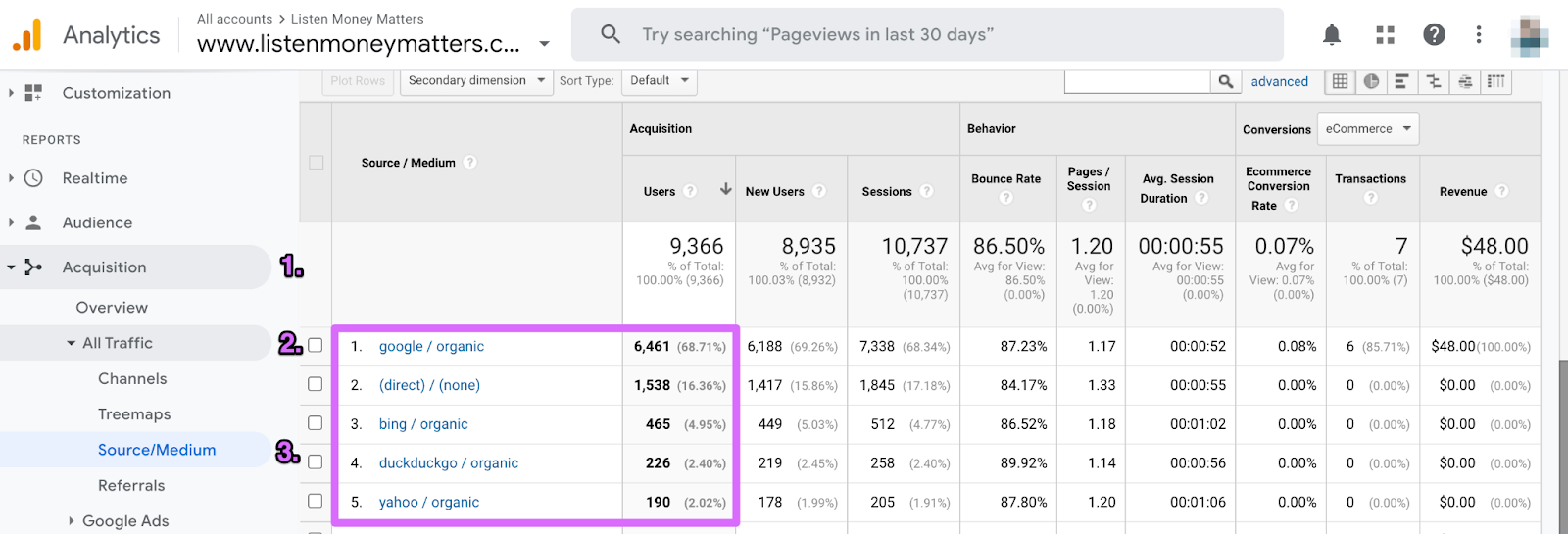Click the table search magnifier button
1568x534 pixels.
coord(1225,81)
